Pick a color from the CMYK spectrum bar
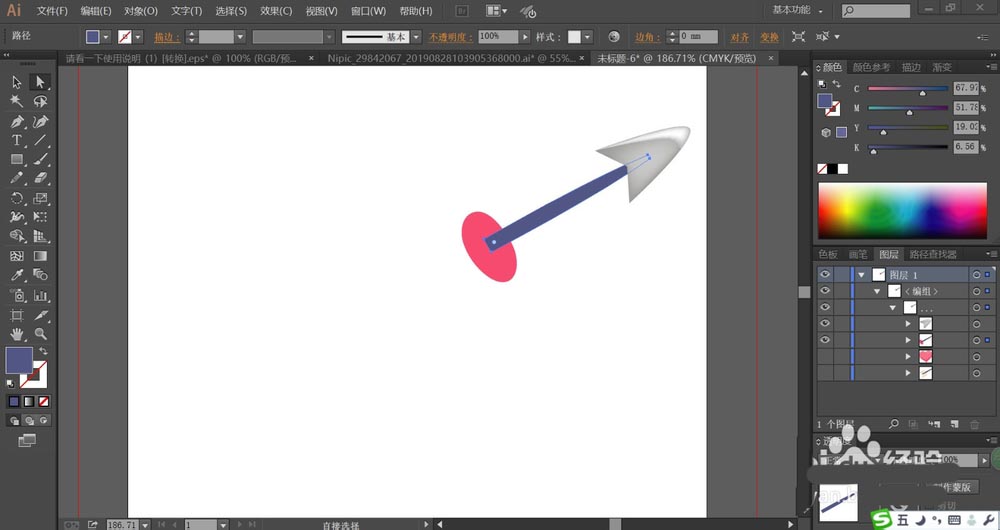Viewport: 1000px width, 530px height. [902, 211]
